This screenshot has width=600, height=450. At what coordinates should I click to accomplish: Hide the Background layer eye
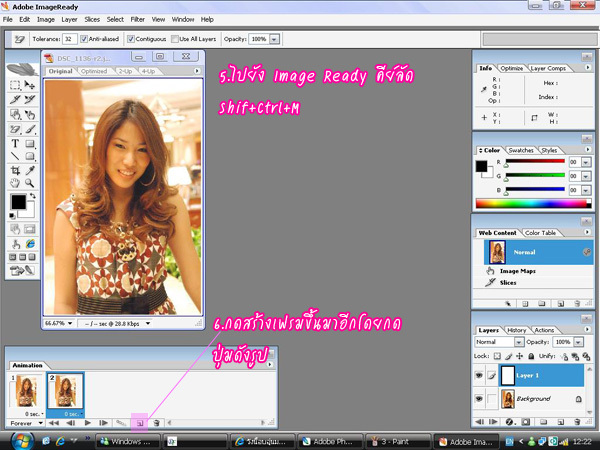pos(479,399)
